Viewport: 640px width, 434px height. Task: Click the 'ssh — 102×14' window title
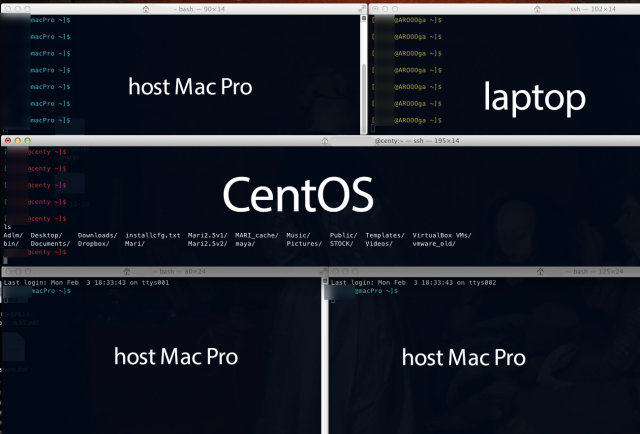[593, 9]
